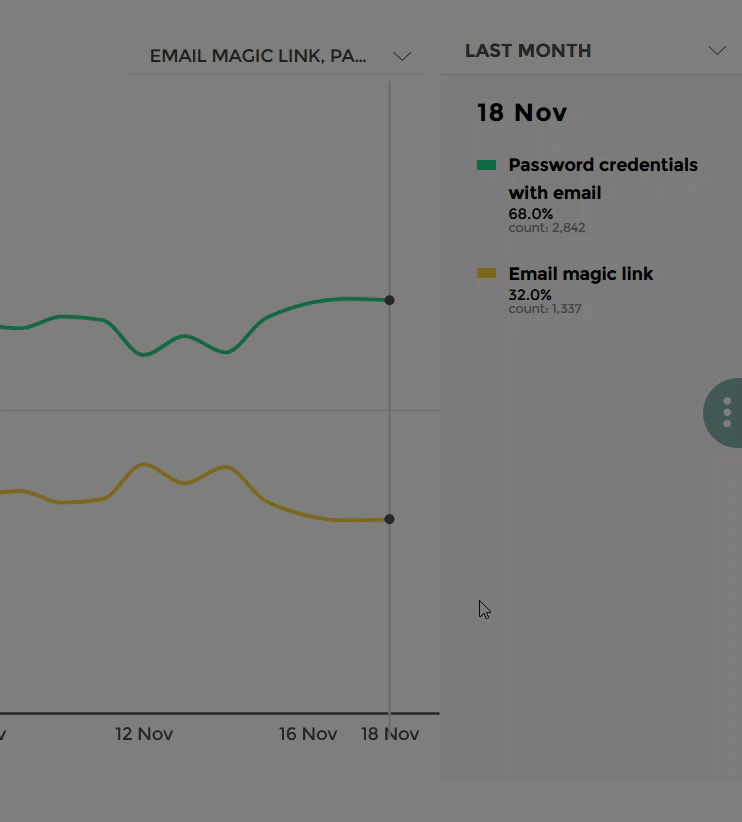Image resolution: width=742 pixels, height=822 pixels.
Task: Click the 'Email magic link' legend label
Action: (580, 274)
